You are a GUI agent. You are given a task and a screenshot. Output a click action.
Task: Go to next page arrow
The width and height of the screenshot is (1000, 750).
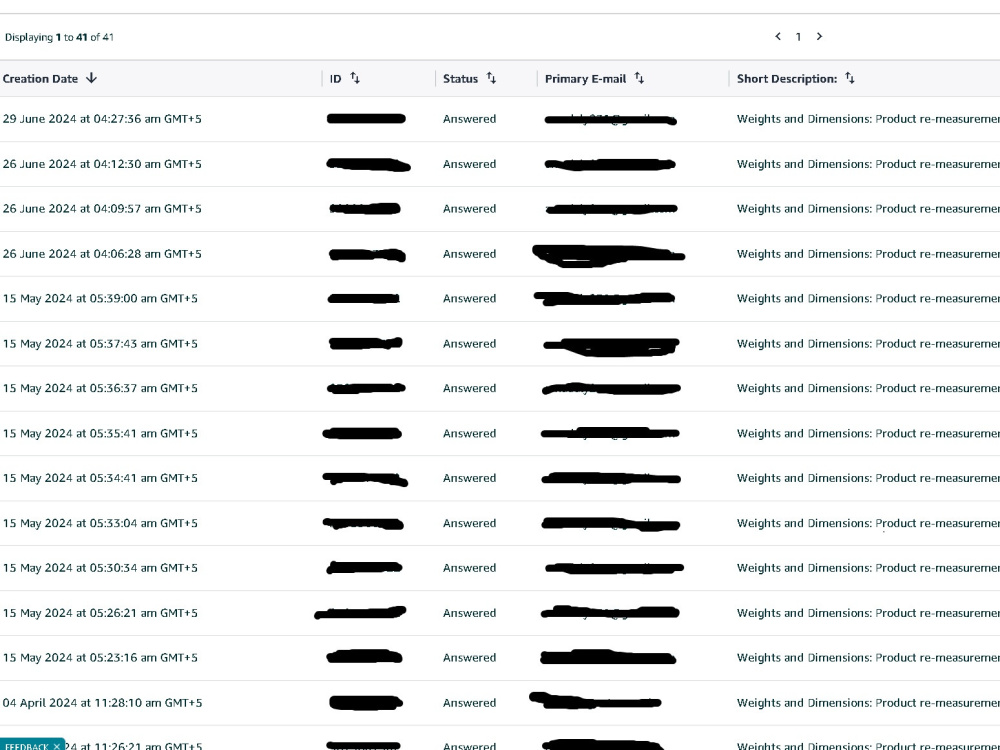[x=820, y=36]
